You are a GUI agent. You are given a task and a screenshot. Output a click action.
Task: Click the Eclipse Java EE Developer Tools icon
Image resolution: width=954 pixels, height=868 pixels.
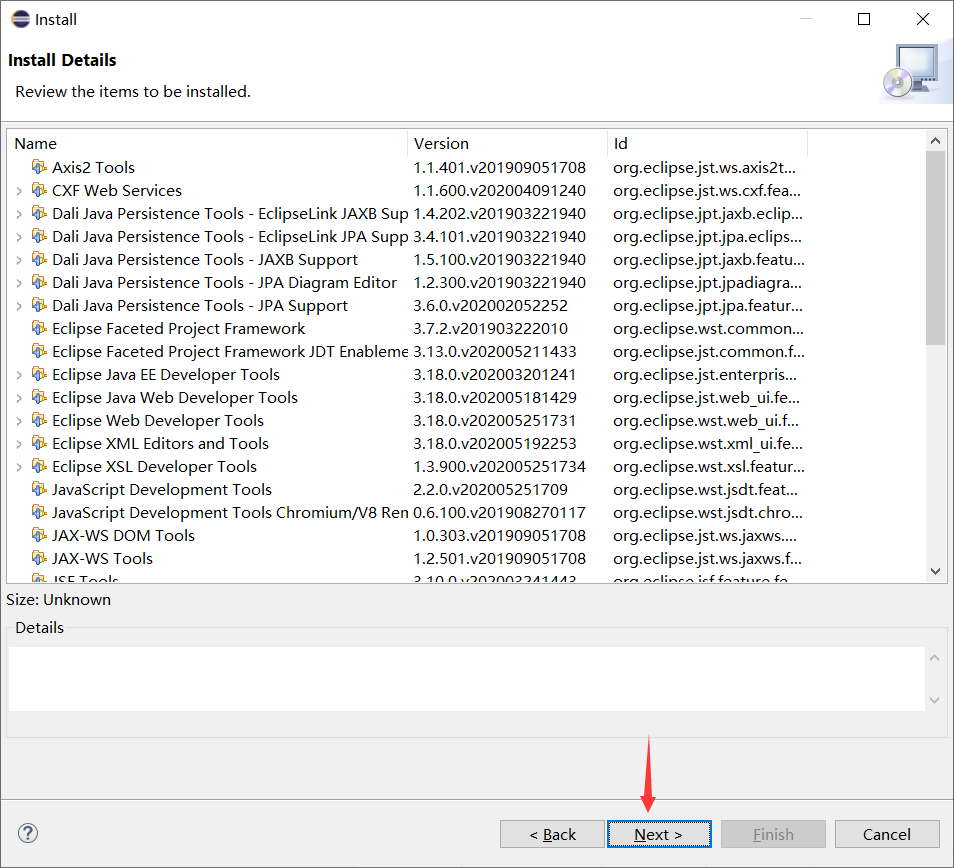pyautogui.click(x=39, y=374)
